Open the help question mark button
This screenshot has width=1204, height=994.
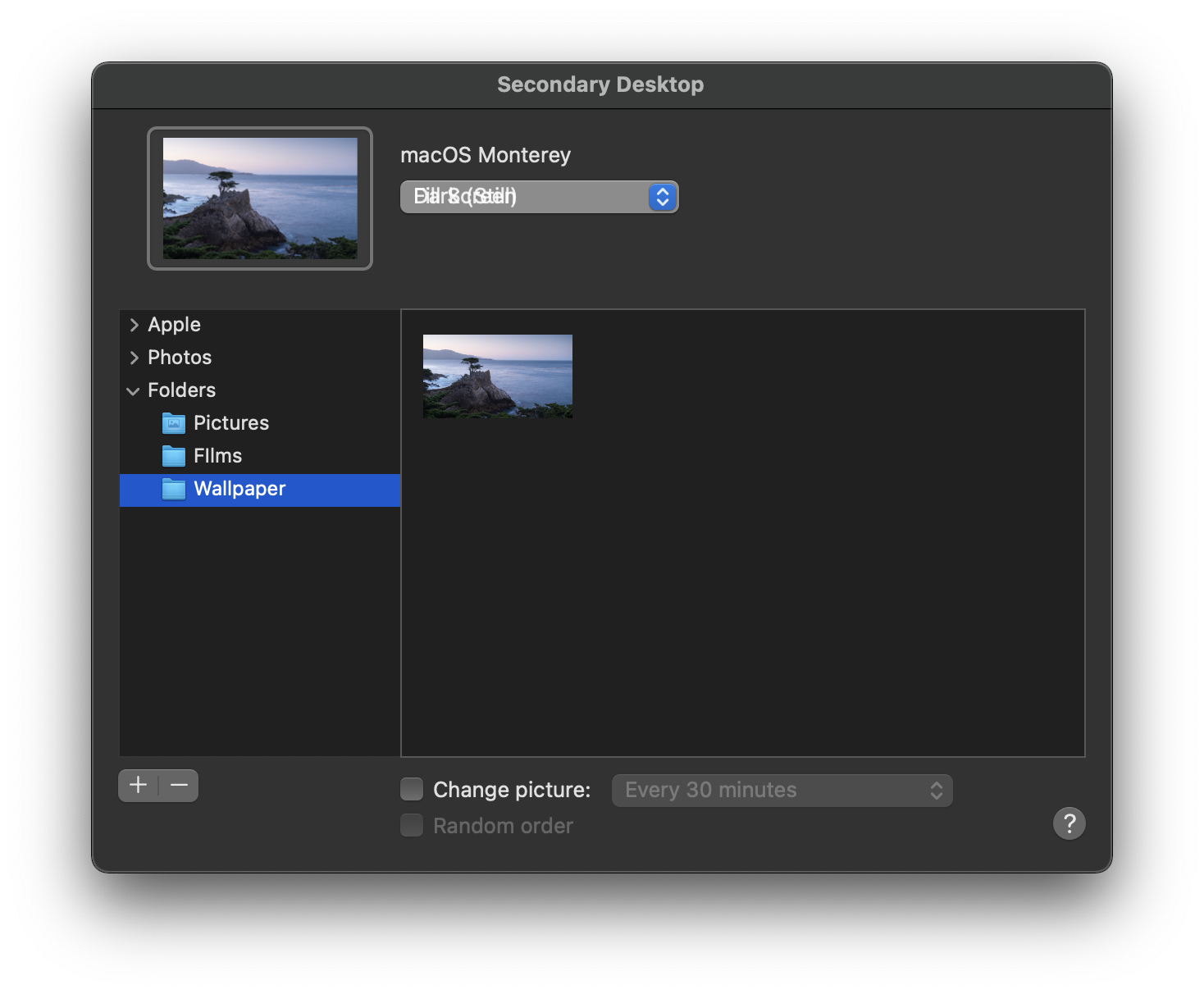[1069, 823]
